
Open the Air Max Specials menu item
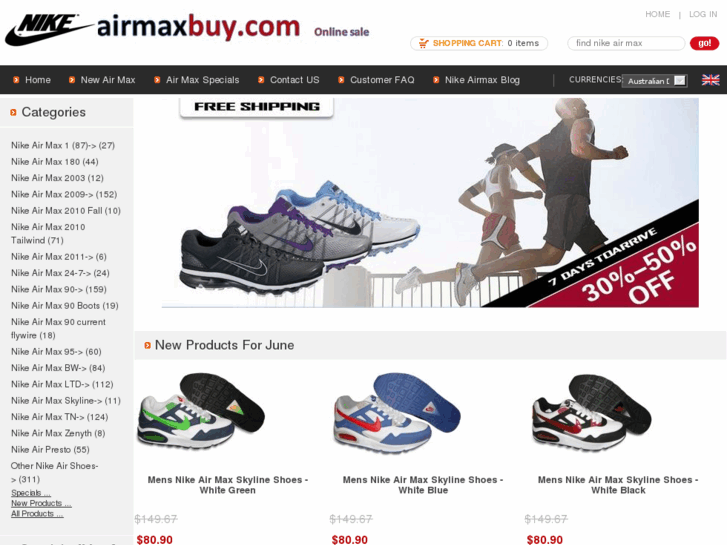pos(203,80)
